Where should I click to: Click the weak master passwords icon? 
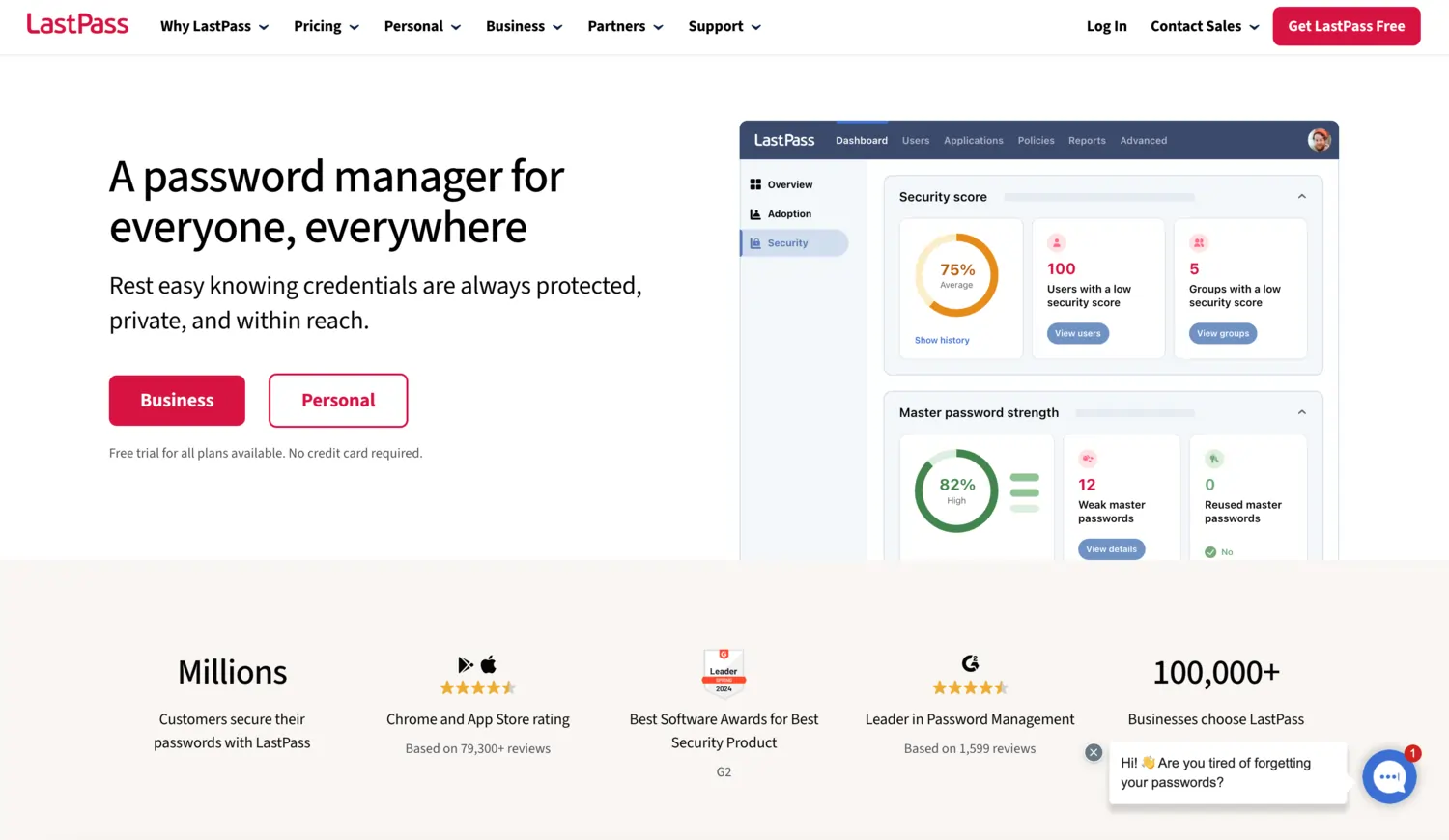[x=1088, y=459]
